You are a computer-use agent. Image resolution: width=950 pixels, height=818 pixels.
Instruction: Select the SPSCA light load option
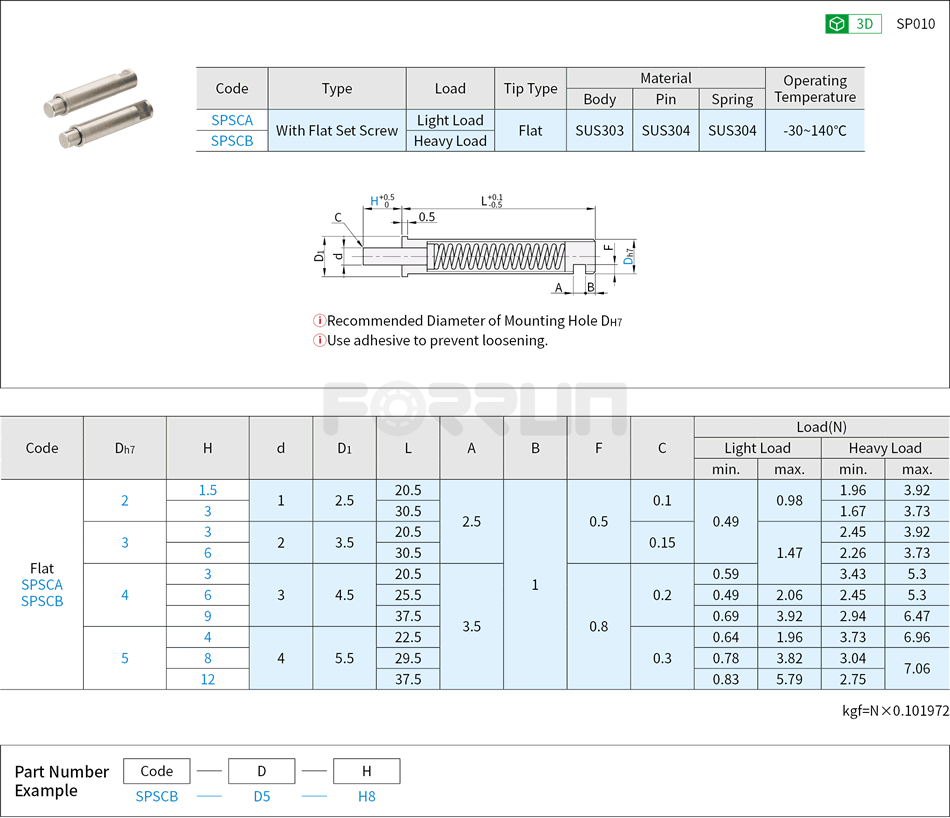(x=231, y=120)
